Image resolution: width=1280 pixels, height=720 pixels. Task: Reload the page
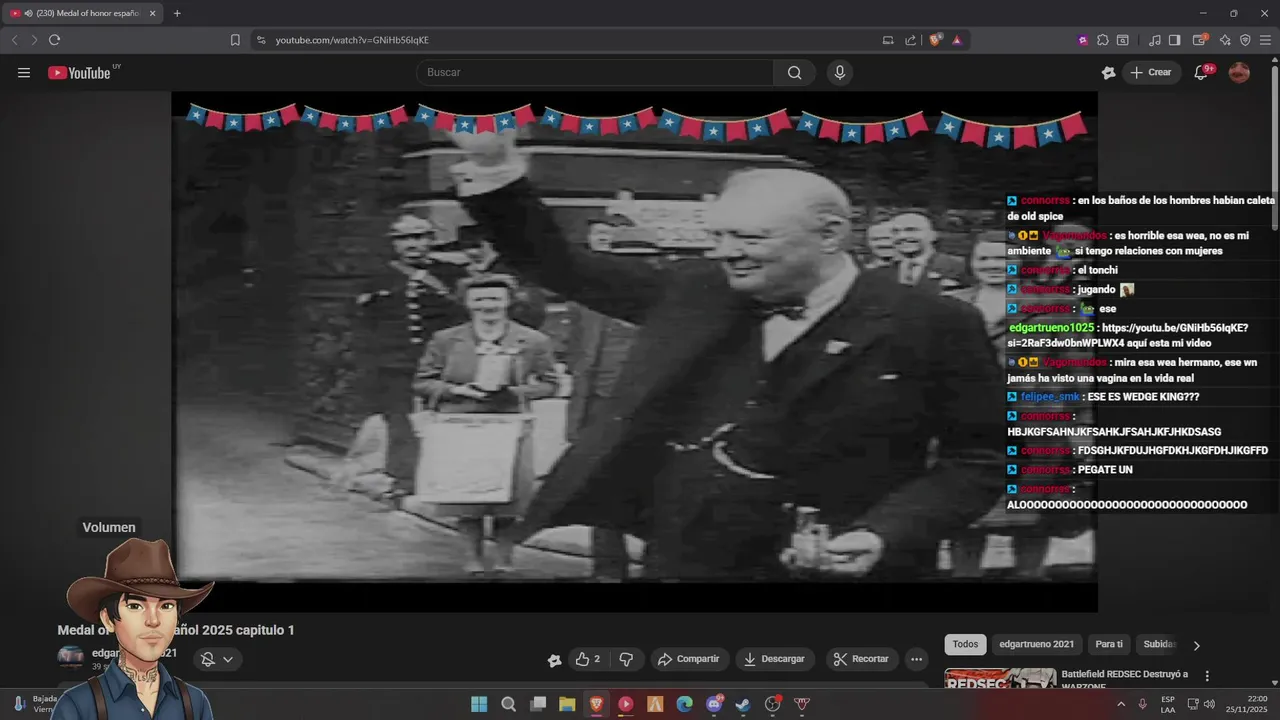coord(54,40)
